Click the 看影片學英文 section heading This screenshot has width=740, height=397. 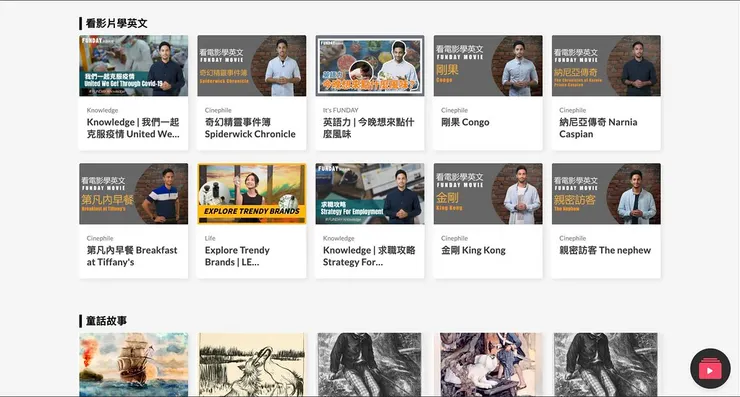pyautogui.click(x=116, y=23)
